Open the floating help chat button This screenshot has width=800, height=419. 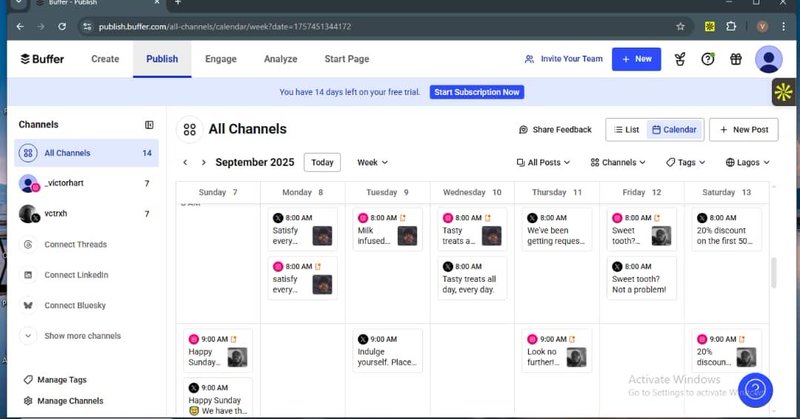point(755,390)
